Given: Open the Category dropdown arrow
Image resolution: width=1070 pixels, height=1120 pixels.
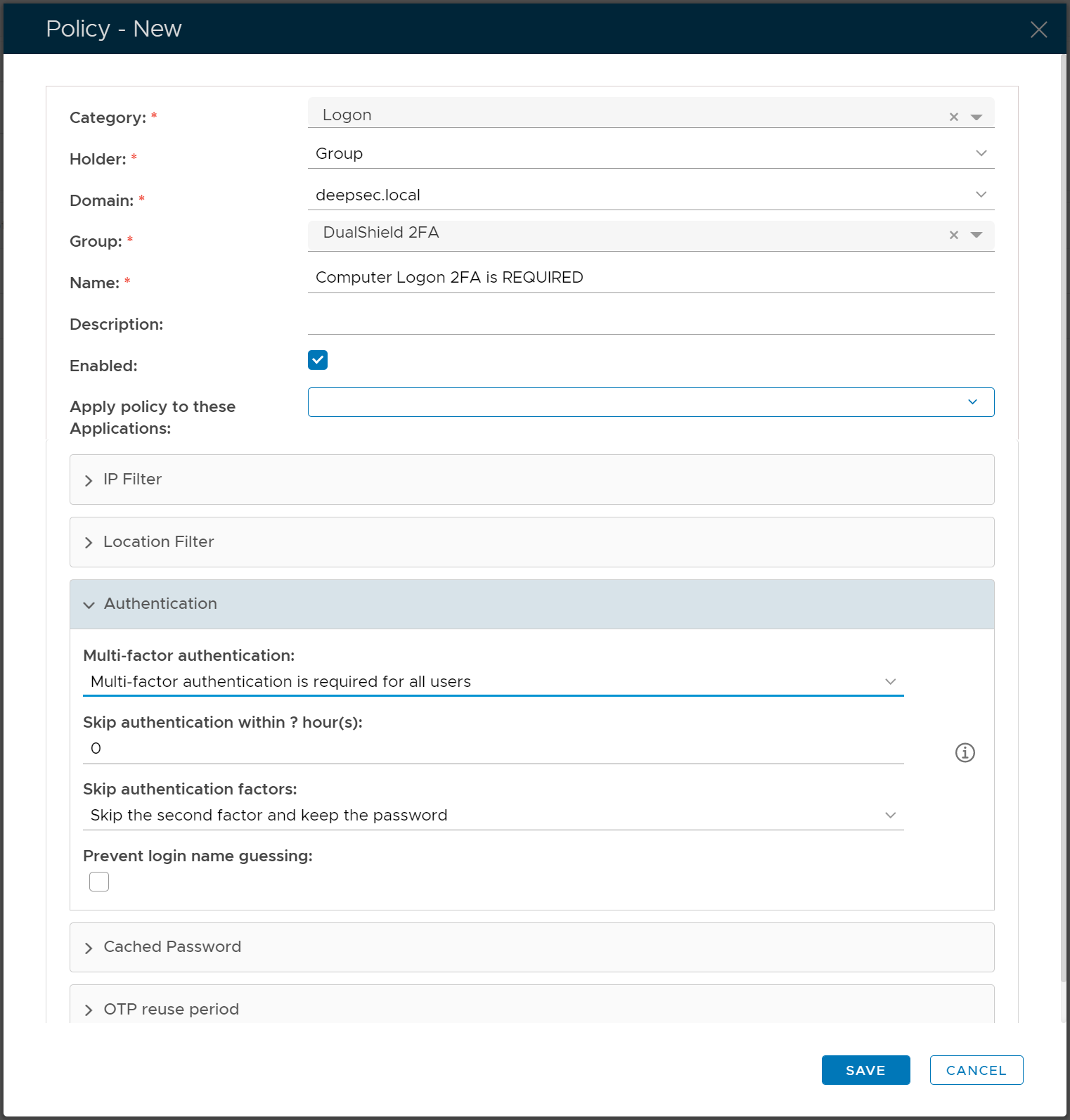Looking at the screenshot, I should [x=976, y=117].
